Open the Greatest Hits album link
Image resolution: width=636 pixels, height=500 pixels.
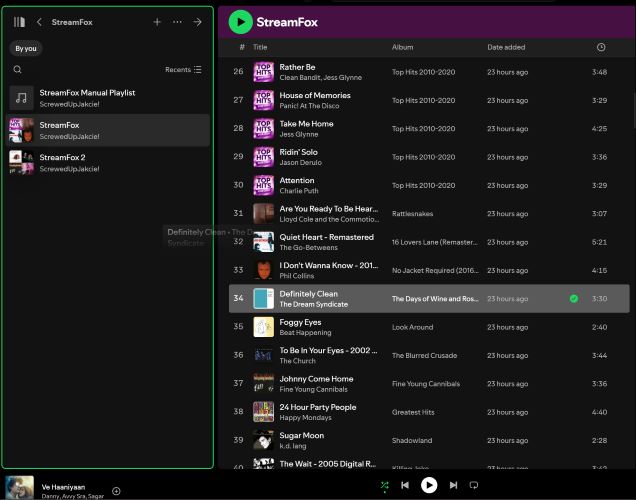click(x=413, y=412)
